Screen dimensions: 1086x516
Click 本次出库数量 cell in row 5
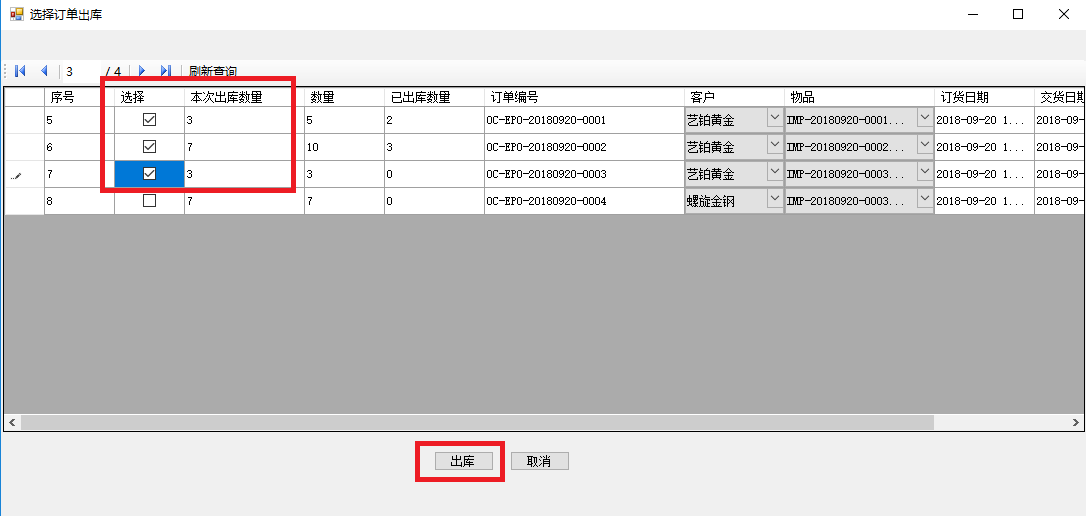tap(244, 120)
